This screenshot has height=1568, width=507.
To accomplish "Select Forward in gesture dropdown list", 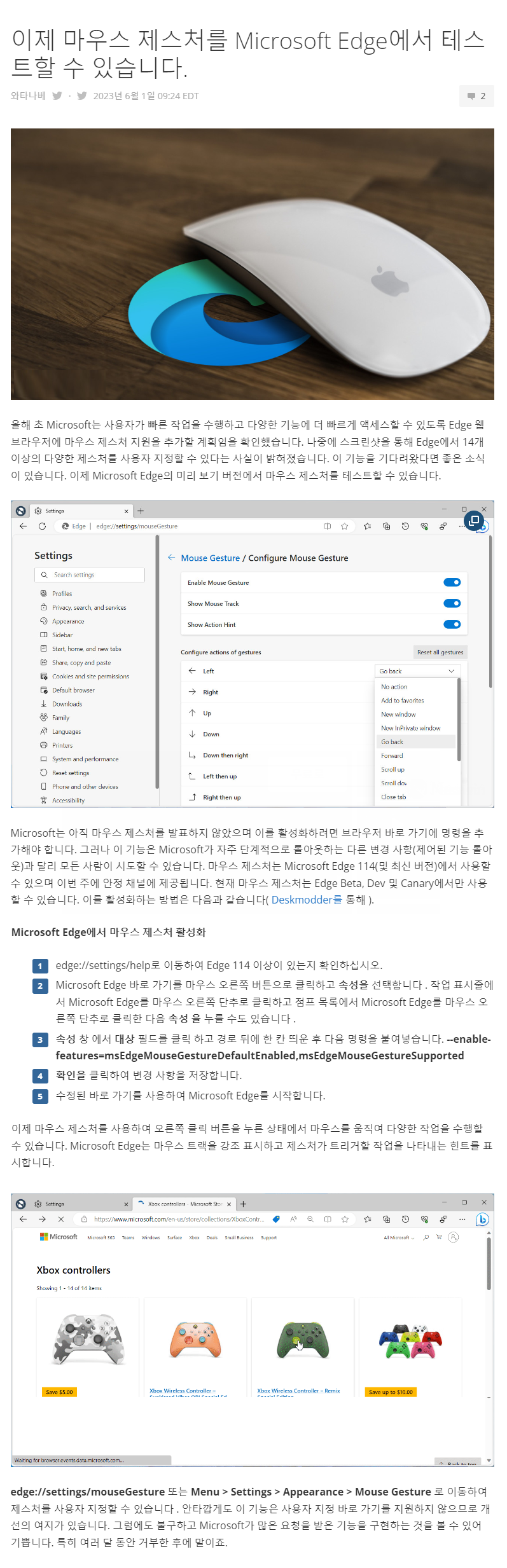I will coord(392,756).
